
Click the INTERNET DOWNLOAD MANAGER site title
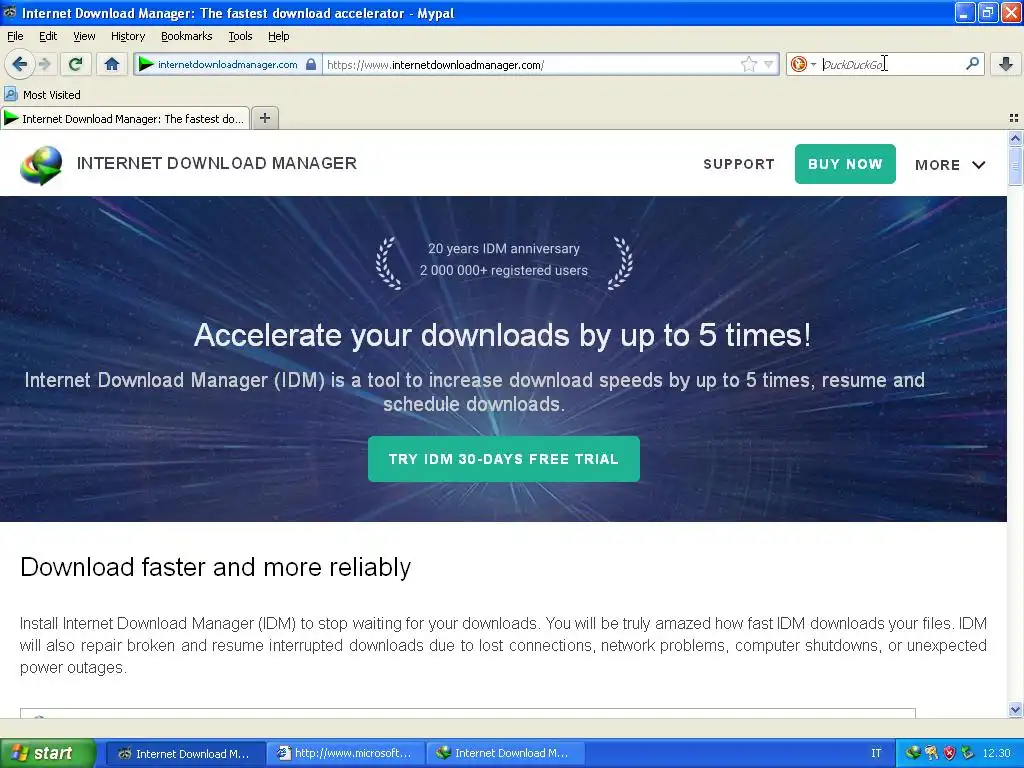[x=217, y=163]
